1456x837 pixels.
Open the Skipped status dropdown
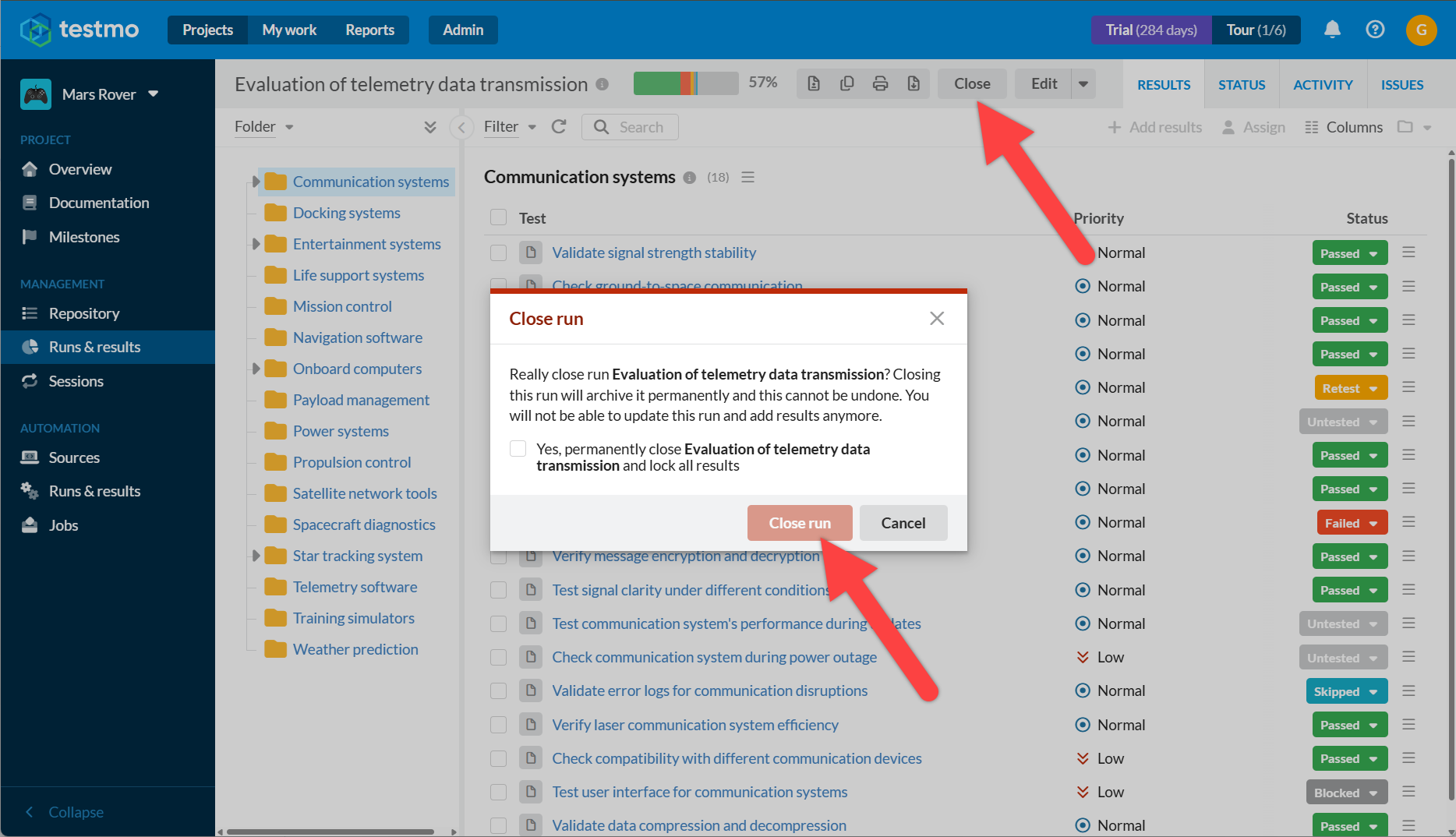(1347, 691)
